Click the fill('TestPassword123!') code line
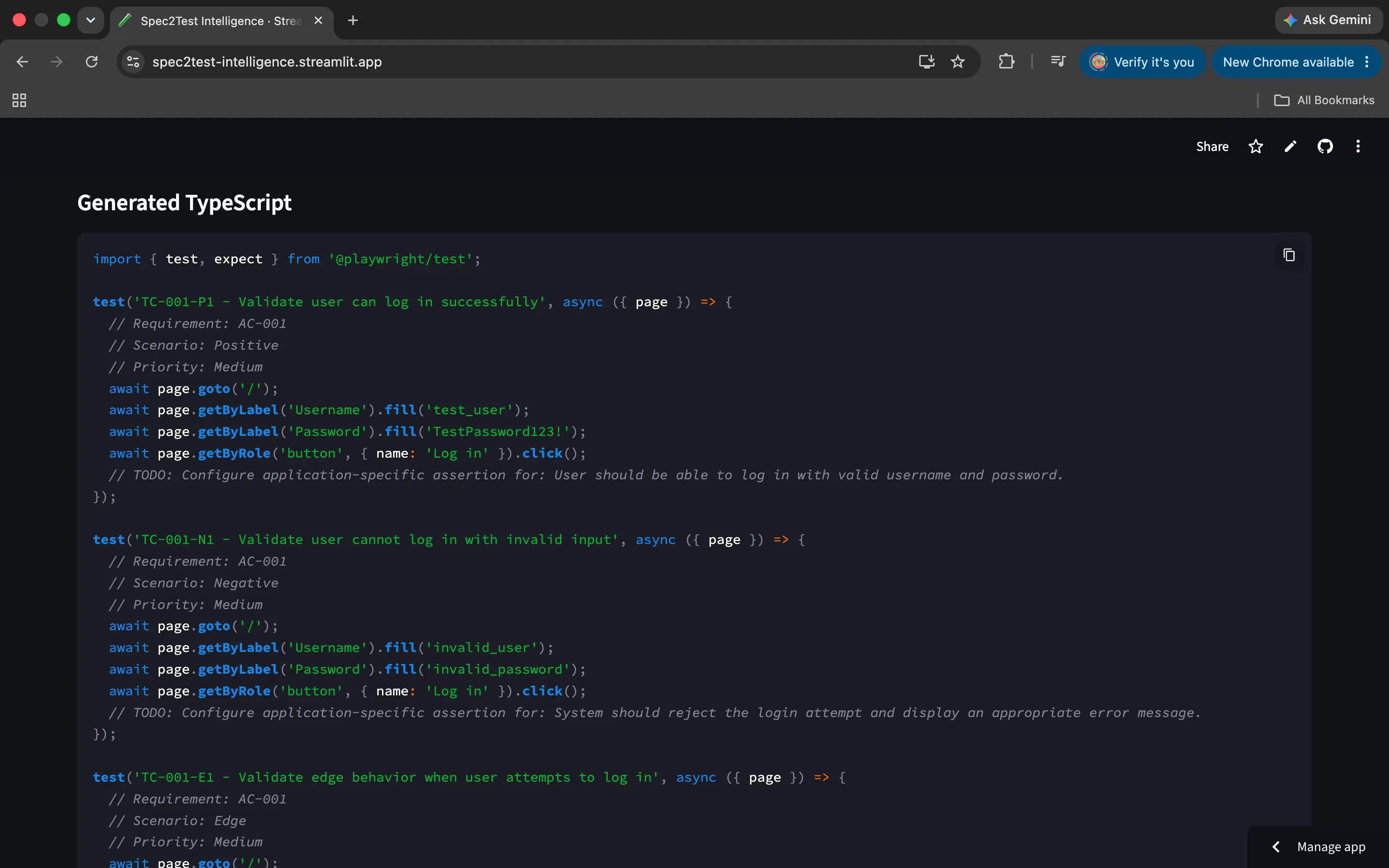Screen dimensions: 1389x868 [347, 432]
